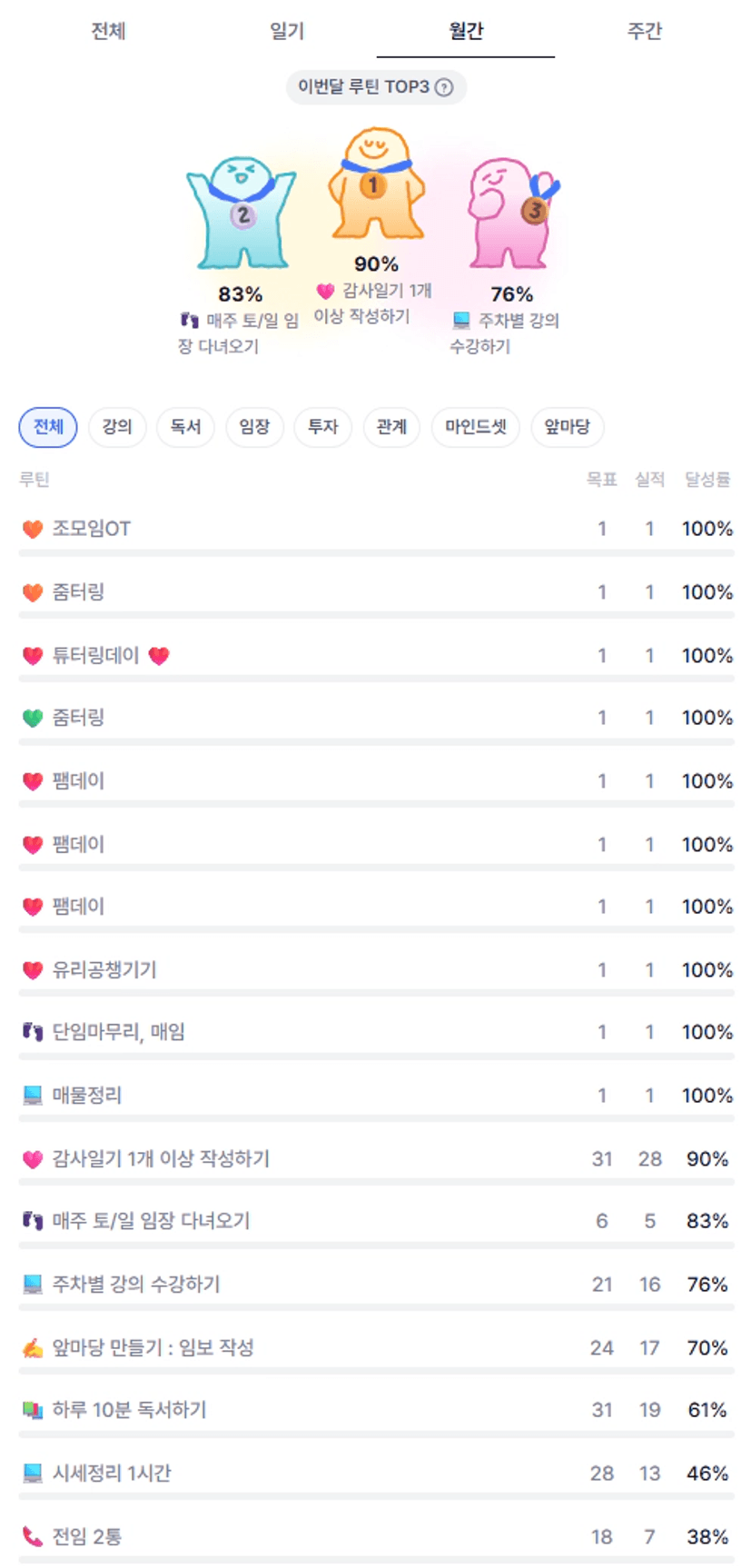Switch to the 주간 tab
This screenshot has height=1568, width=751.
coord(645,31)
